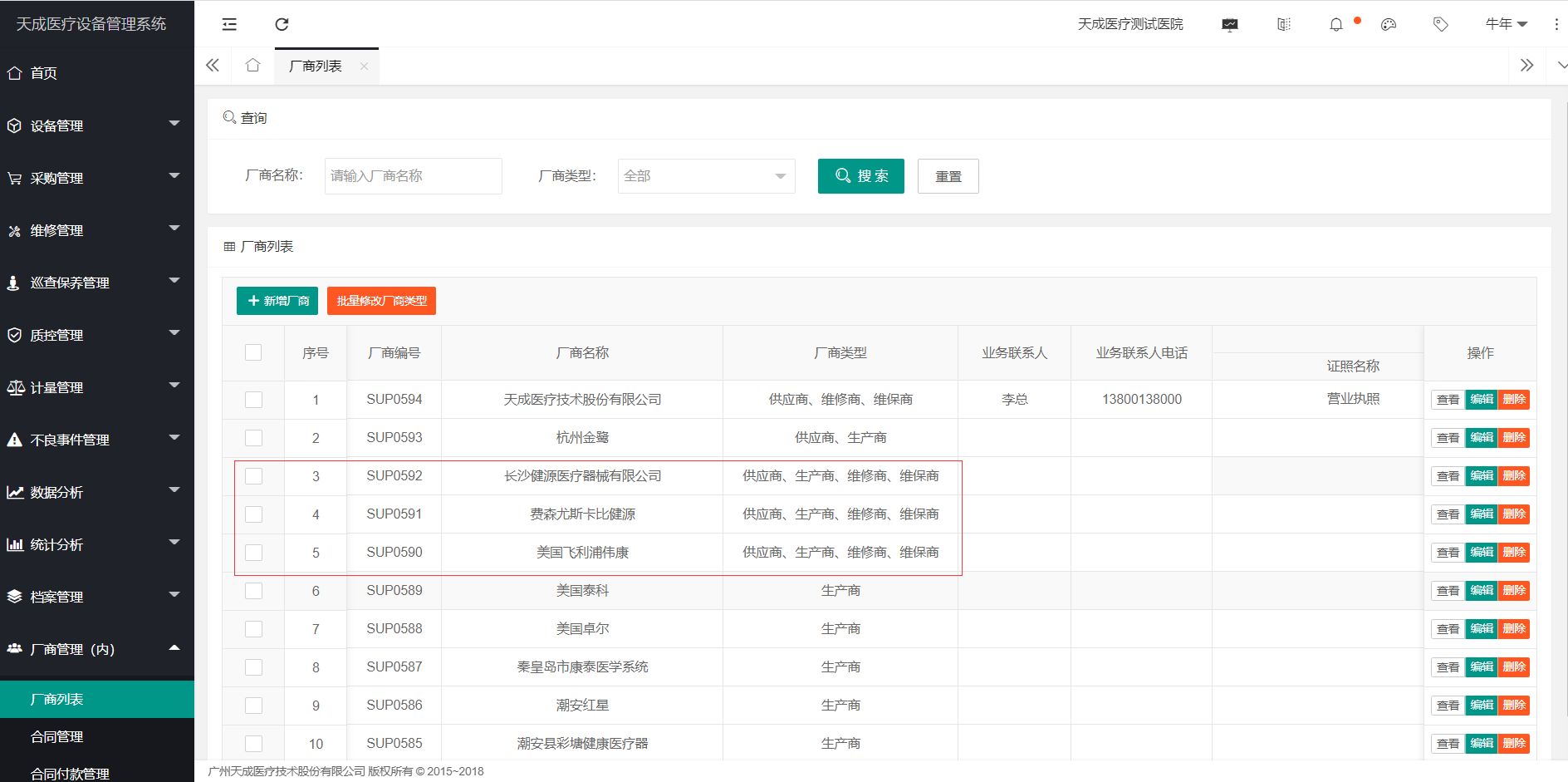This screenshot has height=782, width=1568.
Task: Collapse the sidebar menu icon
Action: point(229,24)
